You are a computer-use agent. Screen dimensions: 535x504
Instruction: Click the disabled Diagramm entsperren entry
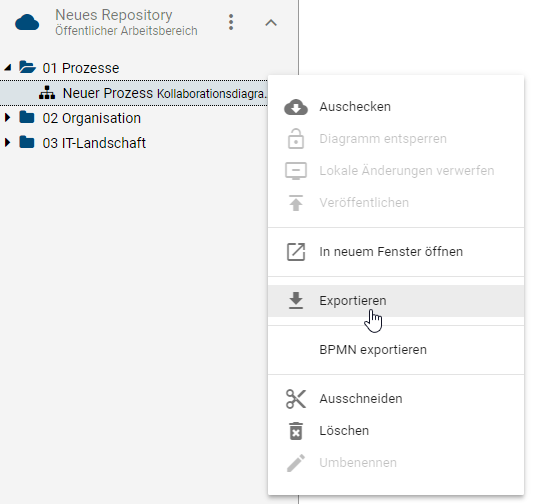[396, 139]
